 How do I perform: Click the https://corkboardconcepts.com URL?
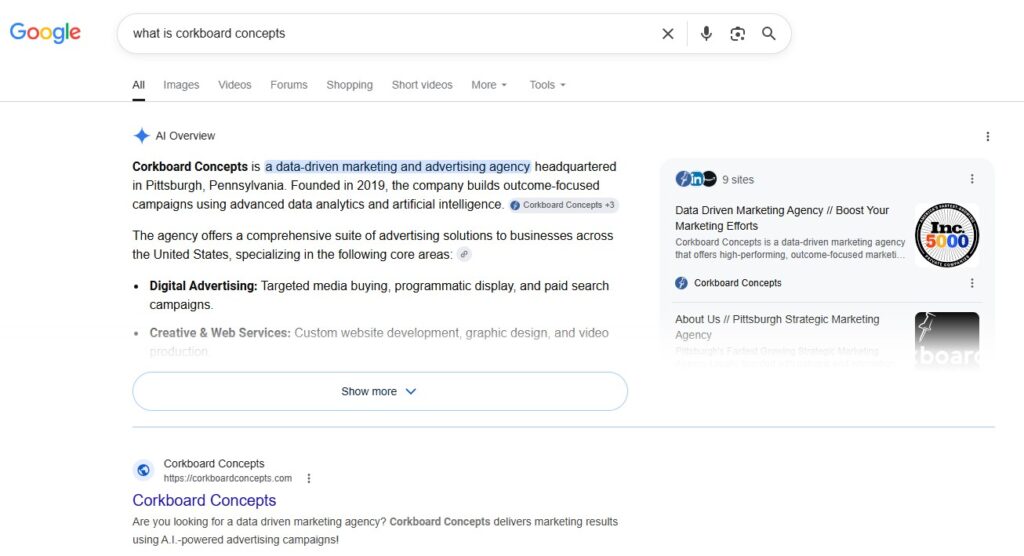pyautogui.click(x=227, y=478)
